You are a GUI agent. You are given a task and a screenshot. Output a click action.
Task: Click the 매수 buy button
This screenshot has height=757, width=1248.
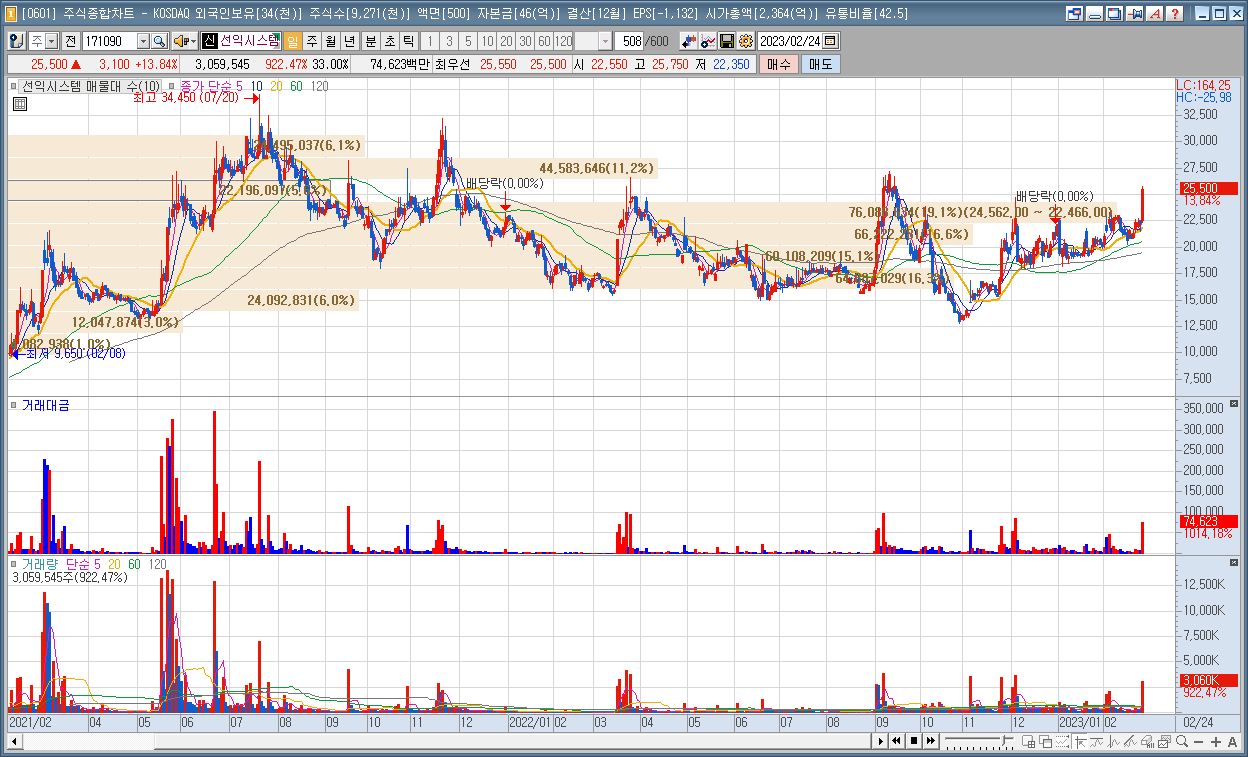pos(778,64)
